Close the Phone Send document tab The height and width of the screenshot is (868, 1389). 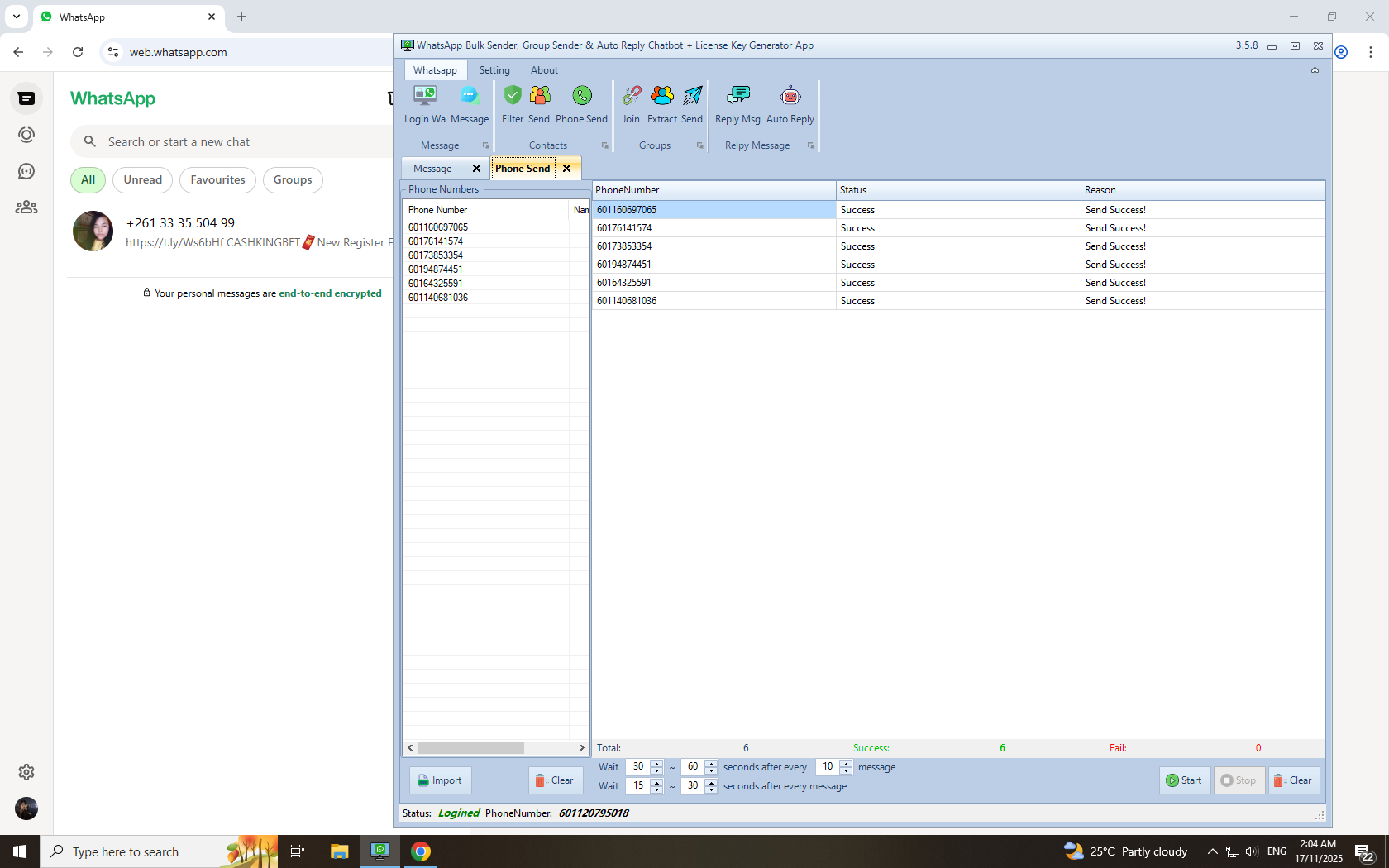click(x=566, y=169)
